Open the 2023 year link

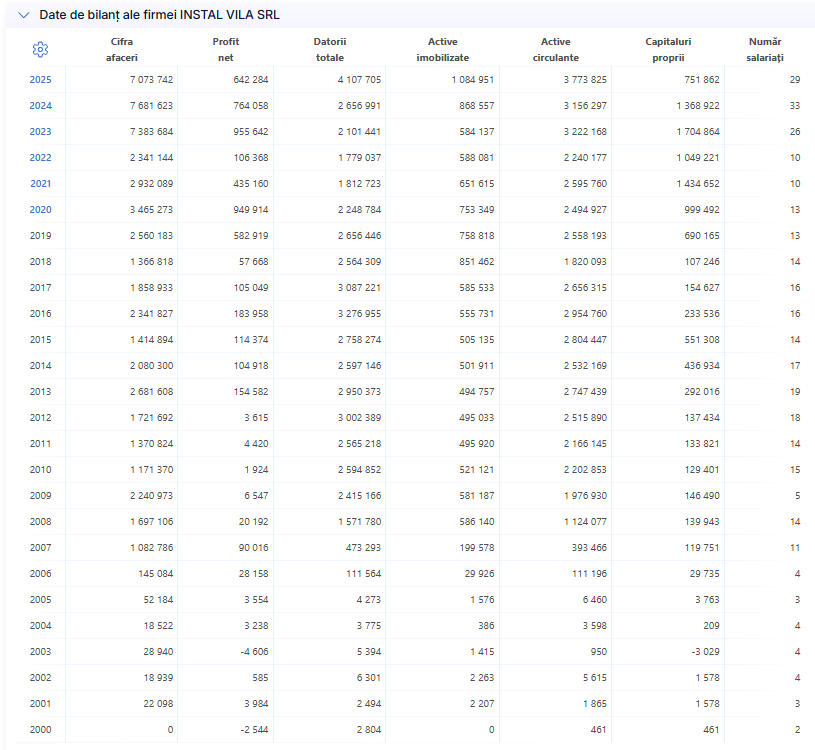click(x=41, y=131)
